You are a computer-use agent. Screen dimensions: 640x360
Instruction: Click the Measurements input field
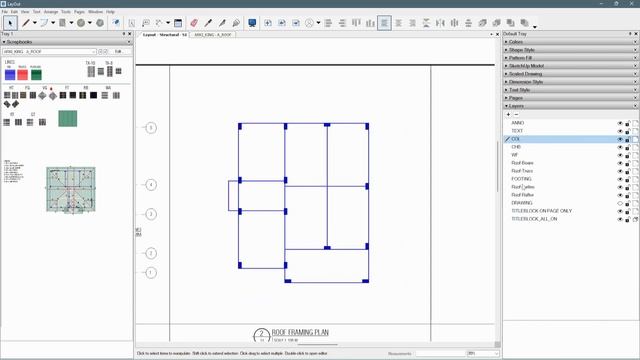440,353
